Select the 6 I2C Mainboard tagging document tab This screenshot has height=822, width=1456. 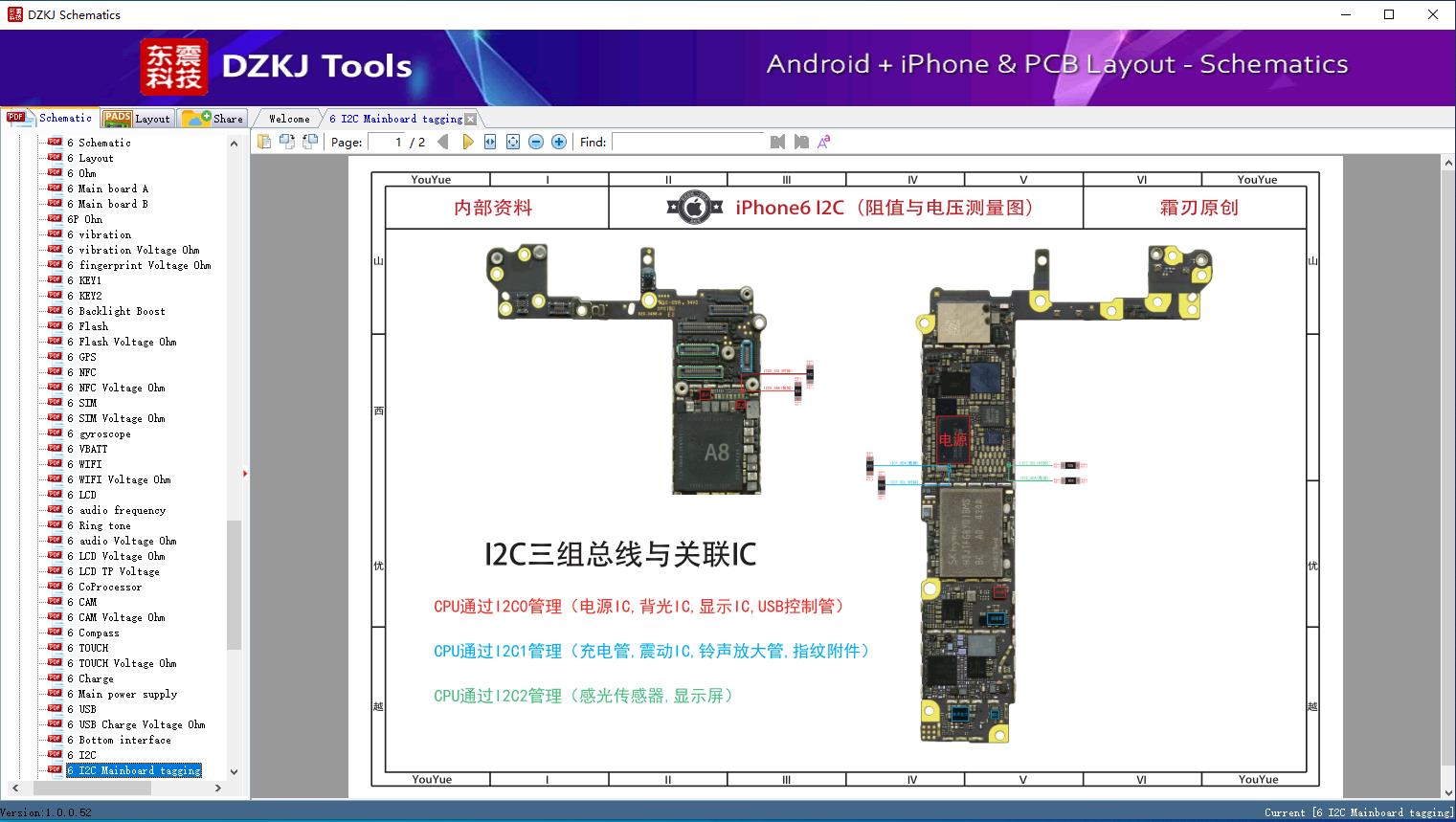click(395, 119)
